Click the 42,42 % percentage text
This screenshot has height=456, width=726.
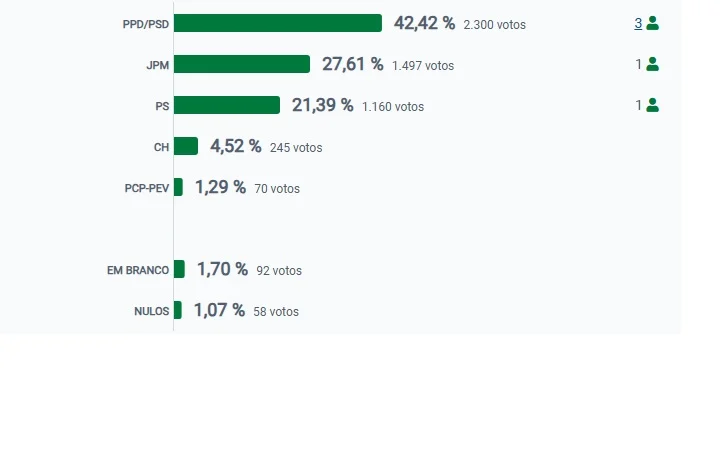tap(424, 23)
